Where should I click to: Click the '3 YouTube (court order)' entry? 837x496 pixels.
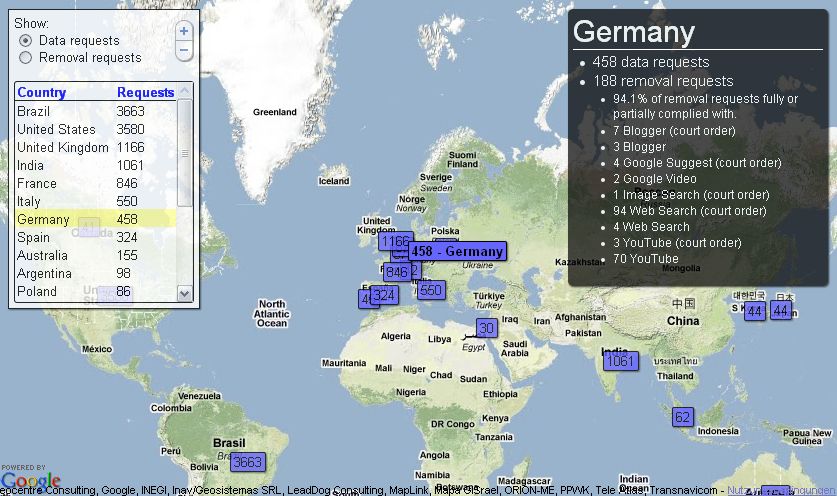(x=677, y=243)
